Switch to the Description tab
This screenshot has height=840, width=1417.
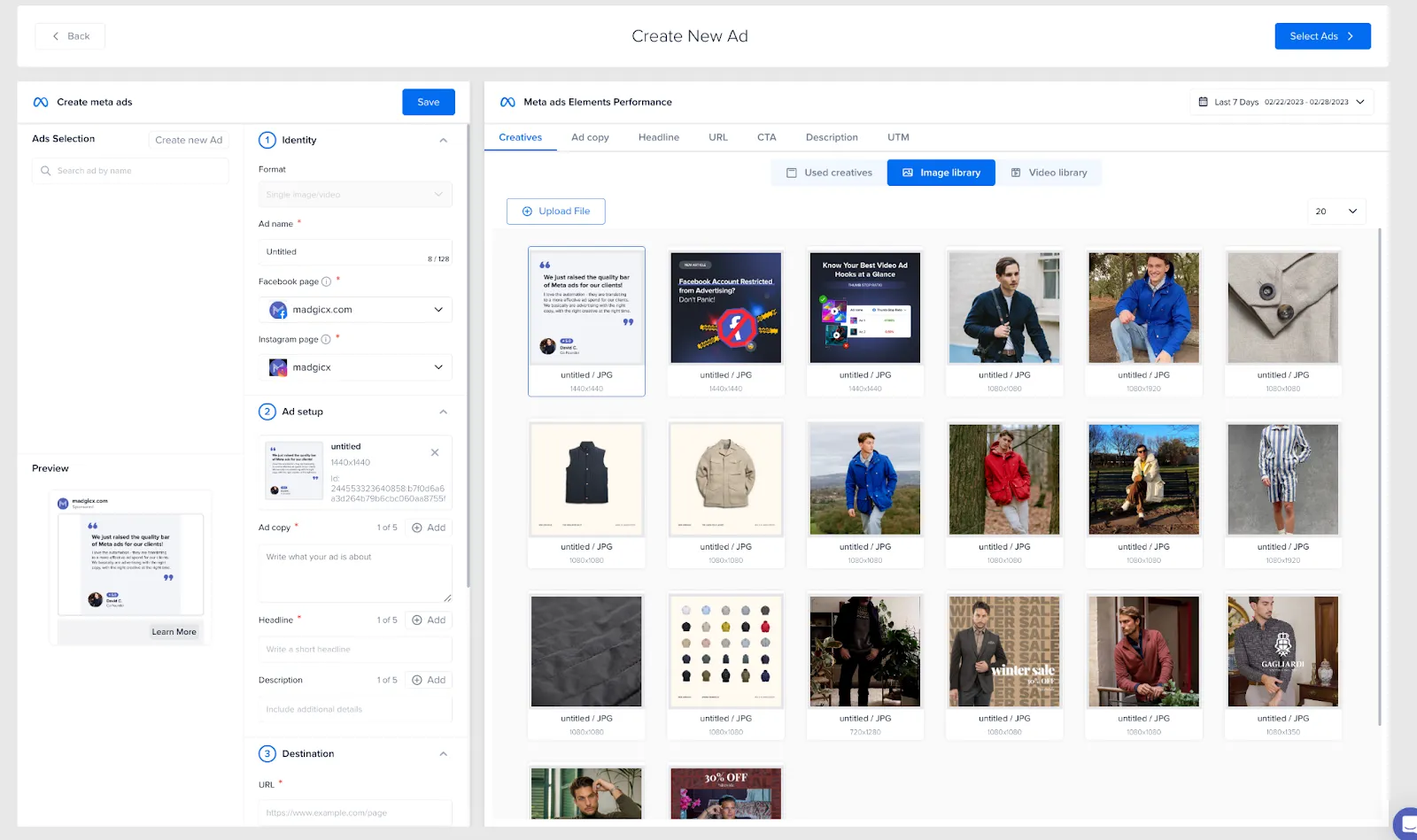click(x=832, y=138)
